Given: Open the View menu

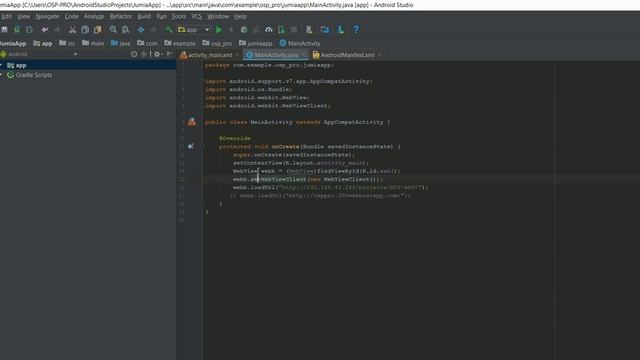Looking at the screenshot, I should tap(24, 16).
